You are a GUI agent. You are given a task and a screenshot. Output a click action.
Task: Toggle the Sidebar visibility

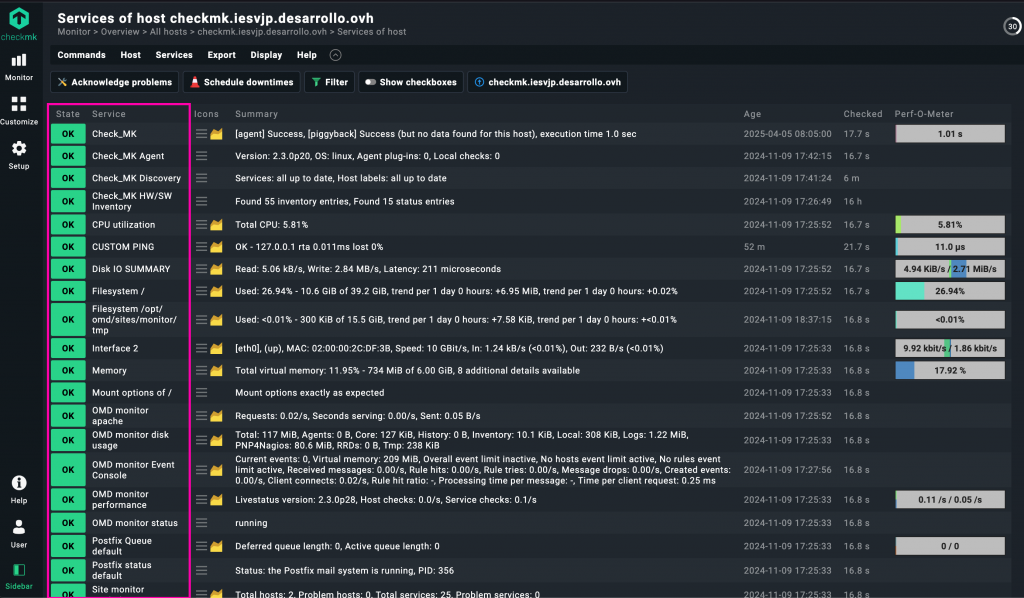19,575
